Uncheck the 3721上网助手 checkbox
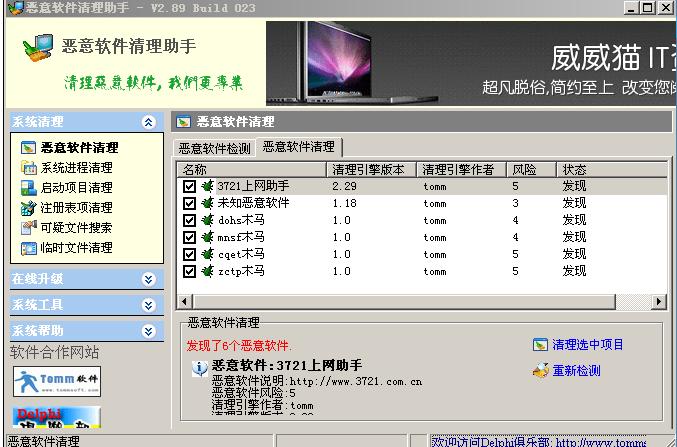The image size is (677, 447). (x=189, y=186)
